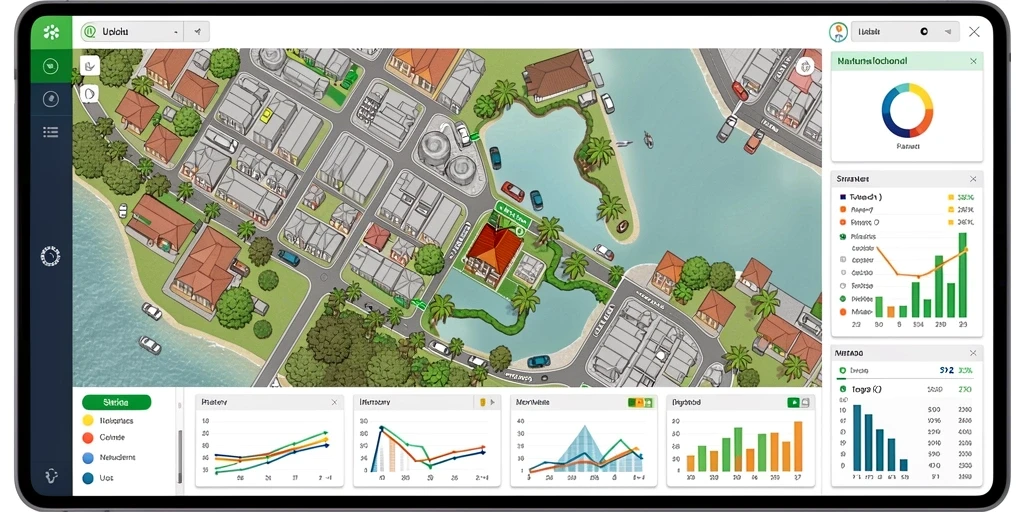Toggle the dark blue dot legend item
This screenshot has width=1024, height=512.
[x=88, y=478]
